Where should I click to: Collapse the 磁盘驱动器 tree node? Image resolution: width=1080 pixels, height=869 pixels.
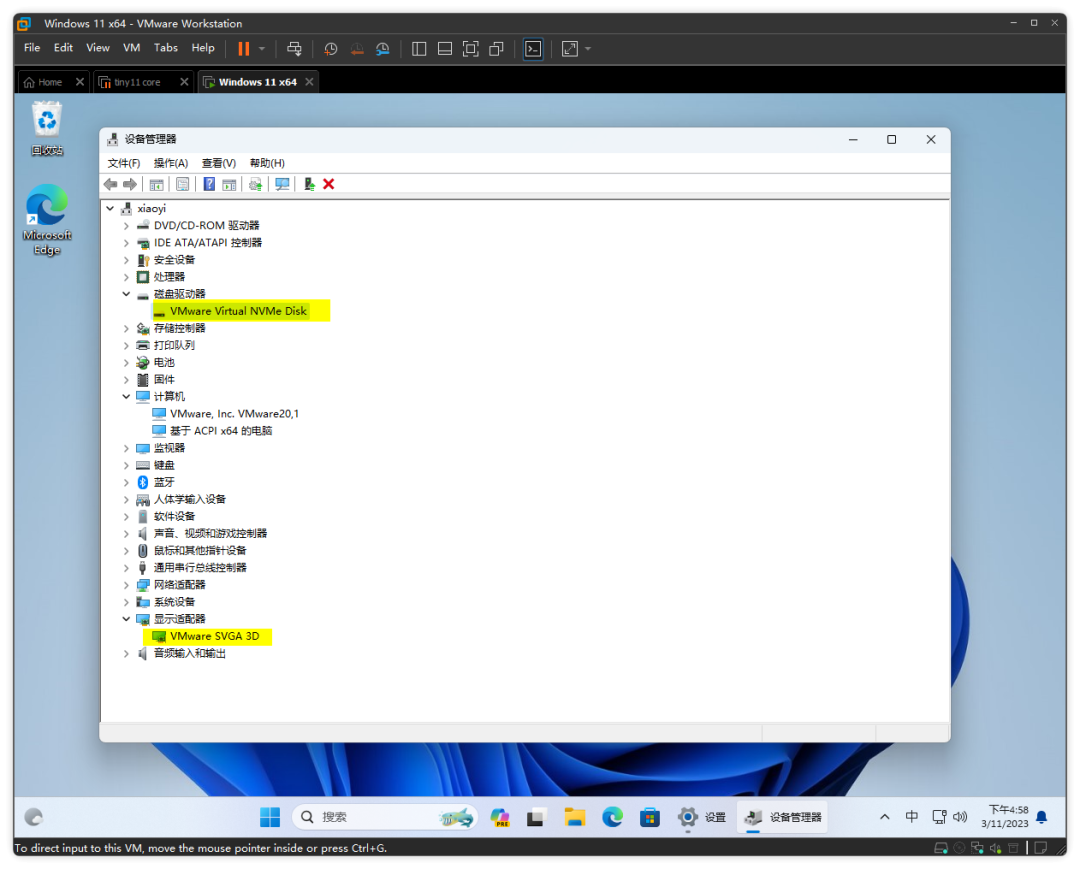(126, 294)
